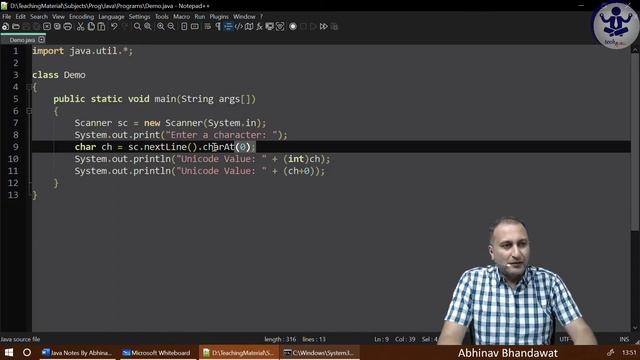Click the Paste toolbar icon
This screenshot has height=360, width=640.
coord(101,27)
